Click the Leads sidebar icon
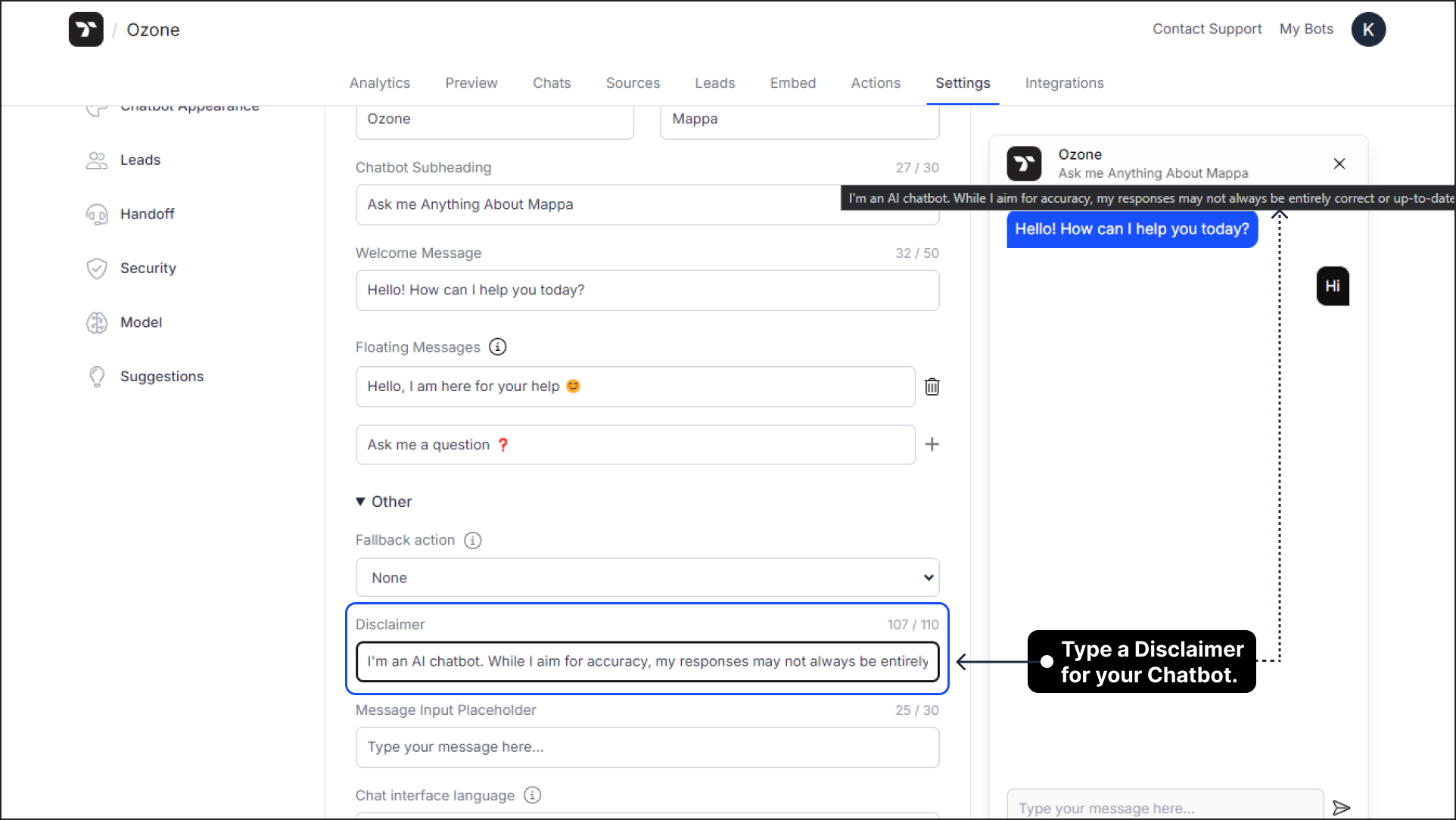 [x=97, y=160]
